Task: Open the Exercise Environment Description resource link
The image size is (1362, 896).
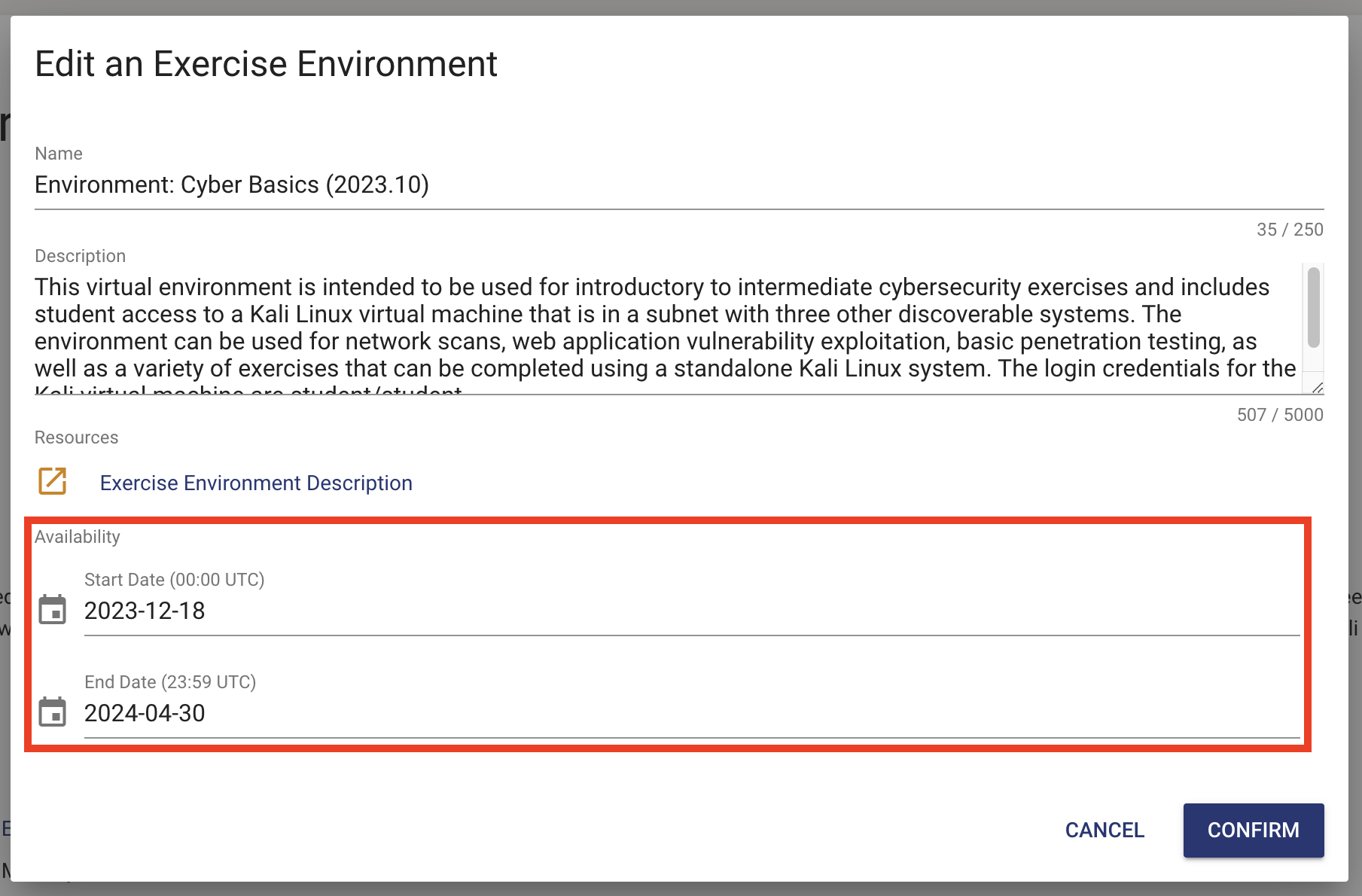Action: [x=256, y=483]
